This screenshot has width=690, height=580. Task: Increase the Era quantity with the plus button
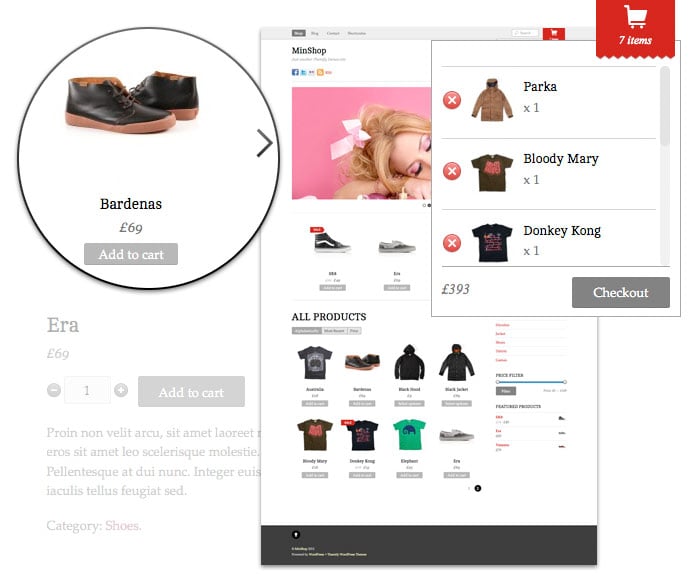click(x=121, y=390)
